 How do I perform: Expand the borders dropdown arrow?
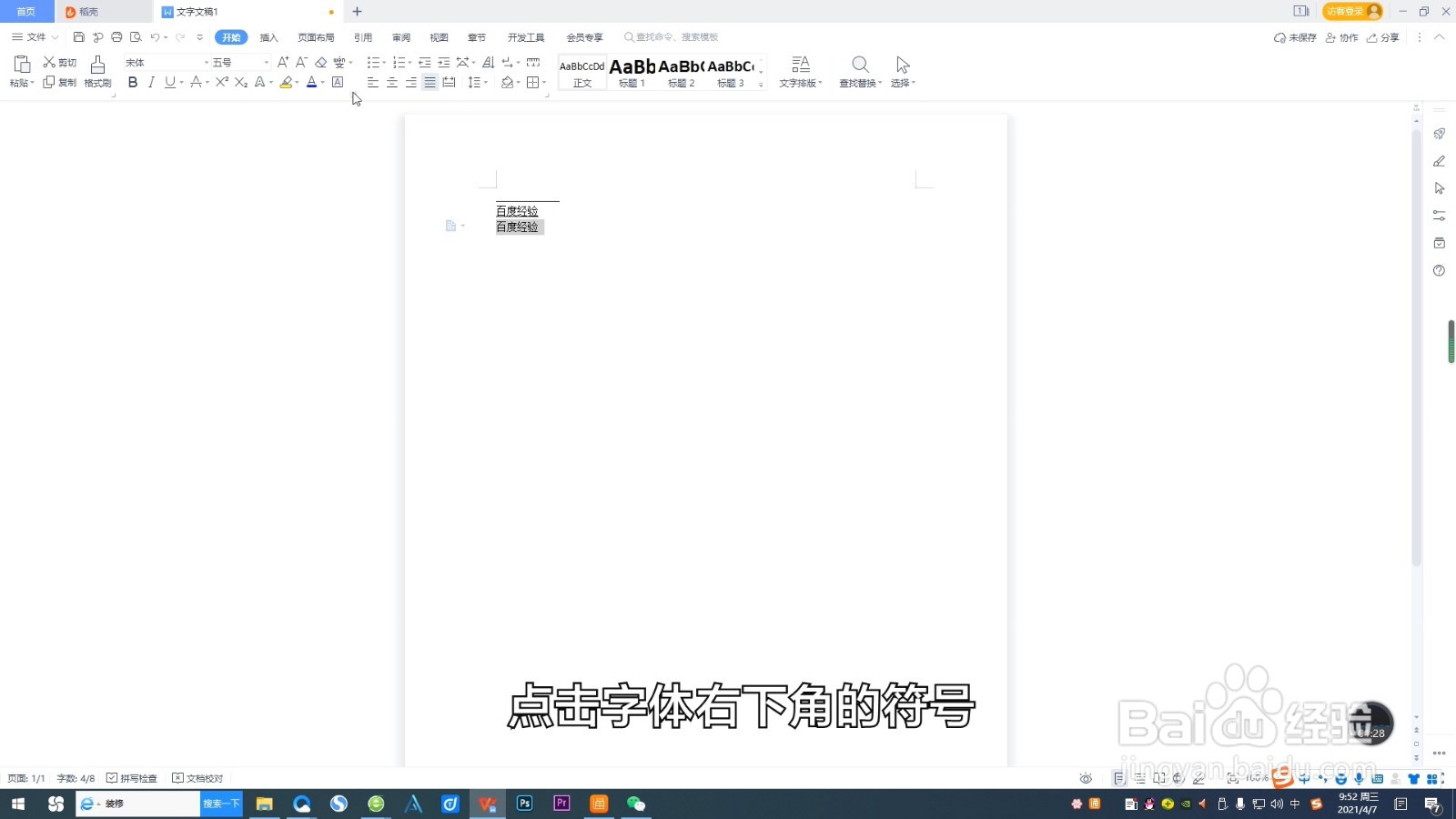544,83
